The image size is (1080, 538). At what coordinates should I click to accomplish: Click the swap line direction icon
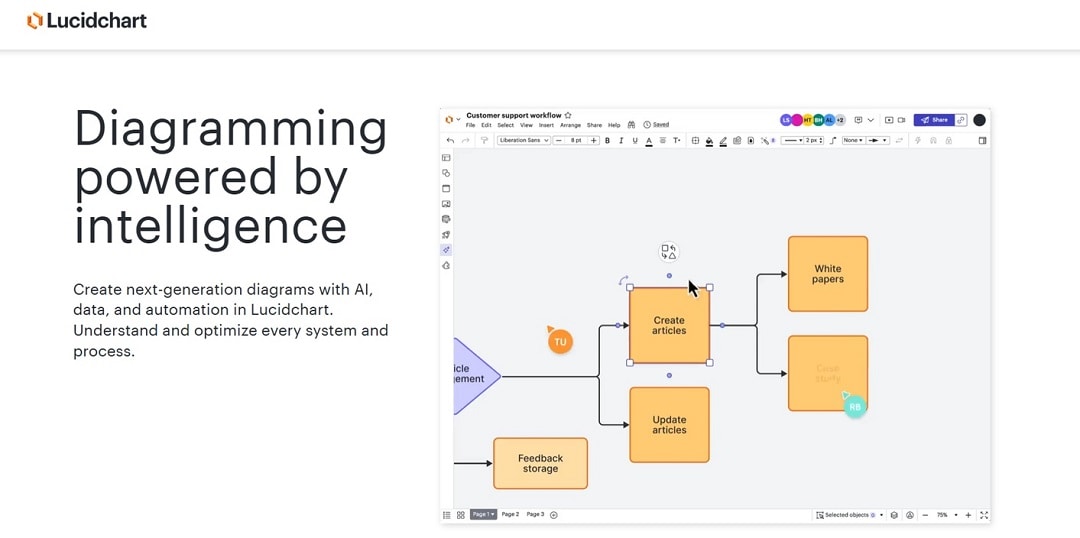click(899, 141)
